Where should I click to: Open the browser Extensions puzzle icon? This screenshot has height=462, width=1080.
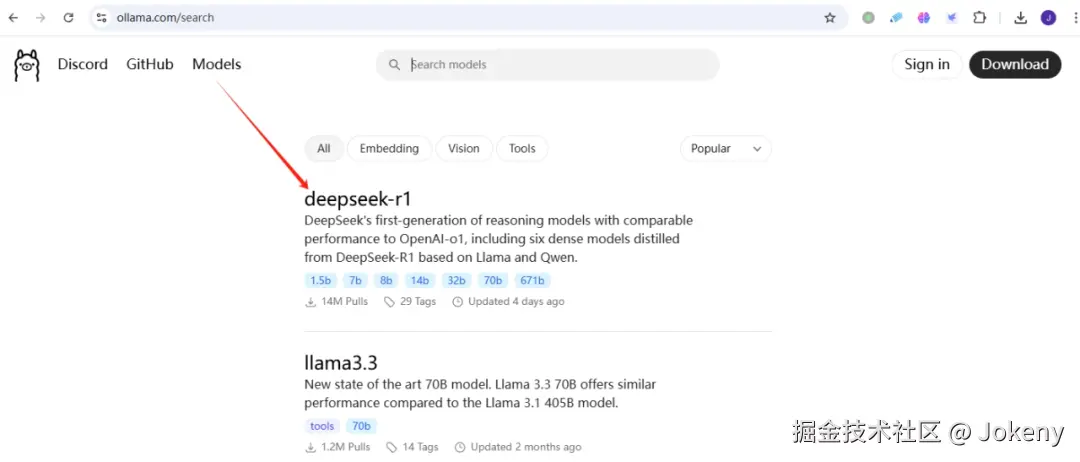click(979, 17)
